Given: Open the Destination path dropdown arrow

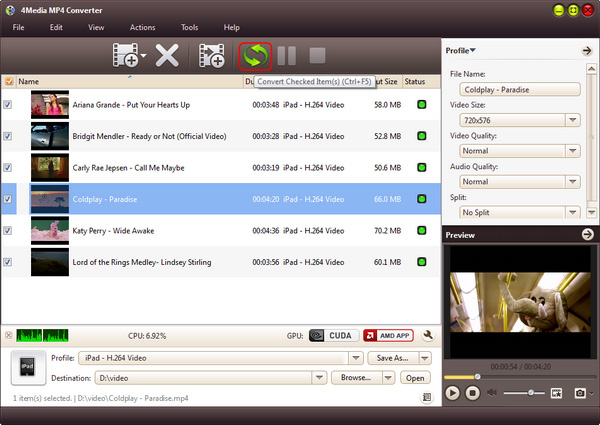Looking at the screenshot, I should [319, 378].
